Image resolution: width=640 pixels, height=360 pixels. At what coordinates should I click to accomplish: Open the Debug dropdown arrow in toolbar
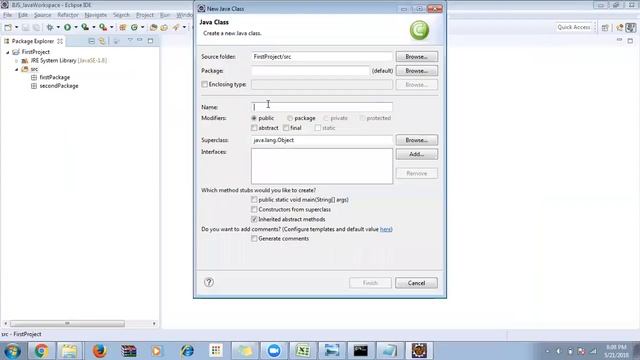(x=58, y=27)
